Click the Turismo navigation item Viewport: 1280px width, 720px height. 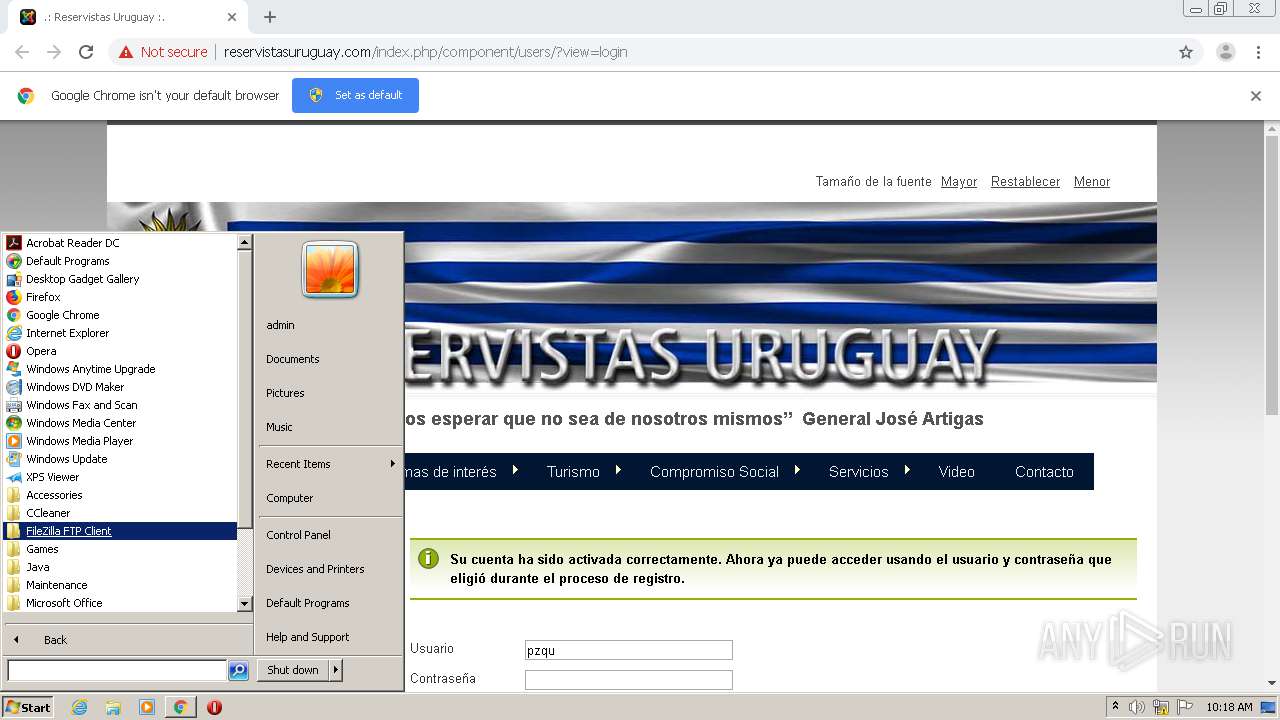tap(573, 472)
